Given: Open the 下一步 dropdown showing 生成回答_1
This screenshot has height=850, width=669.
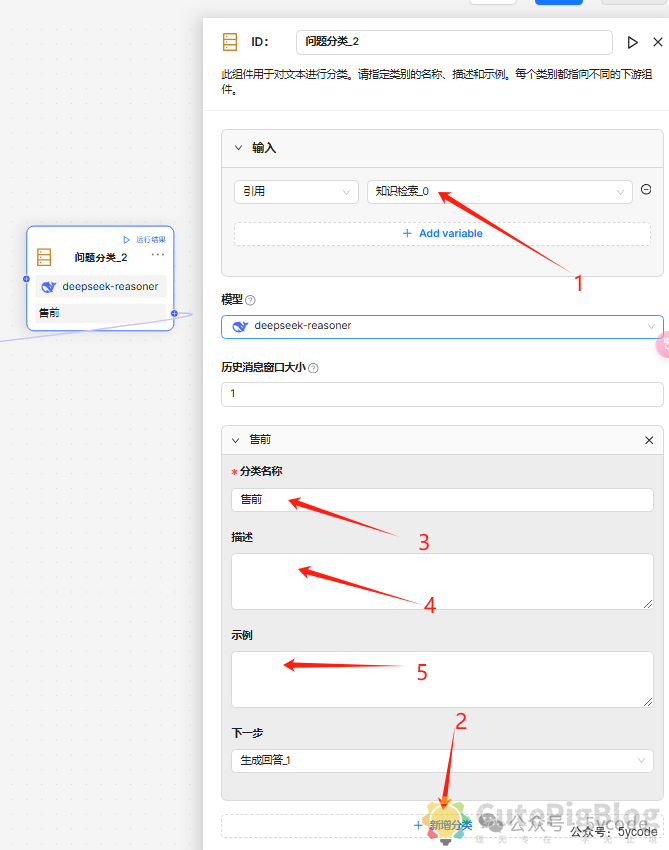Looking at the screenshot, I should (x=441, y=761).
